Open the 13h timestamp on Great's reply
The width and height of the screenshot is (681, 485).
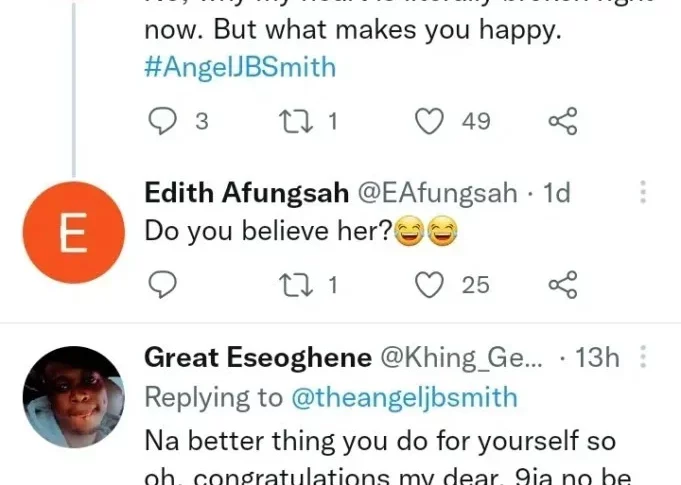[x=599, y=357]
